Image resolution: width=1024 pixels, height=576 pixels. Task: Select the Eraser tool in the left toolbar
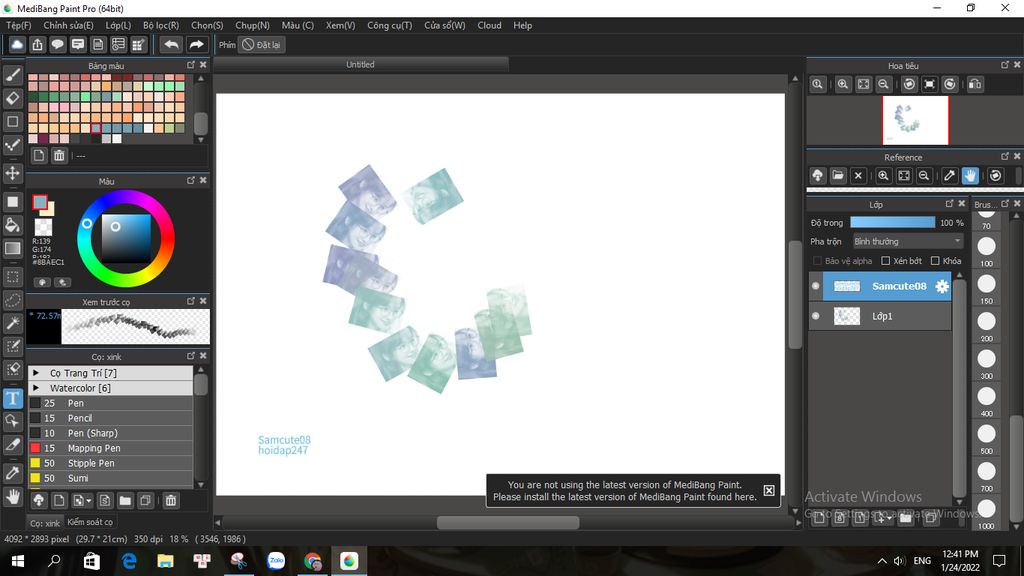pos(13,98)
